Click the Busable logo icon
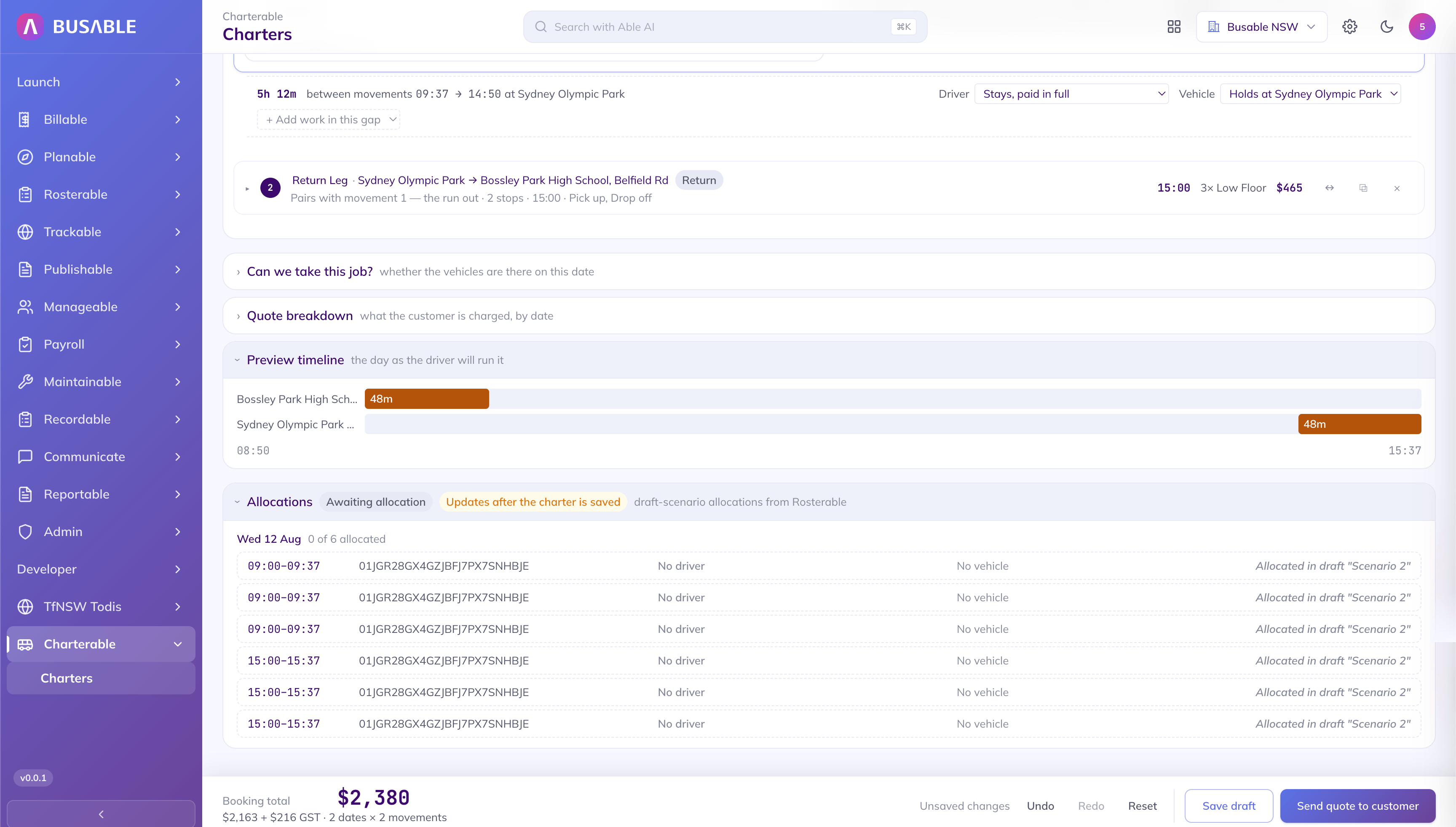This screenshot has height=827, width=1456. pos(30,26)
